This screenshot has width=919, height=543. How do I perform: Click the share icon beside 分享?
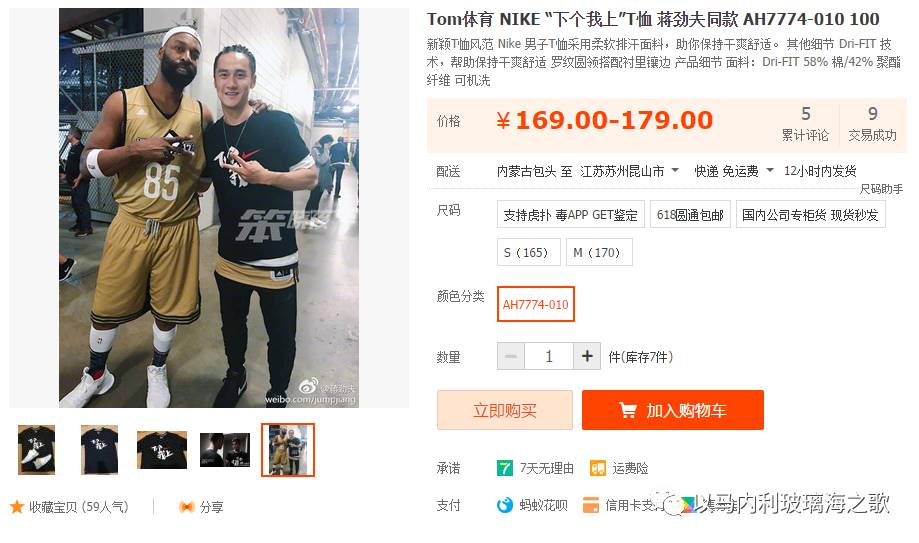[x=186, y=507]
